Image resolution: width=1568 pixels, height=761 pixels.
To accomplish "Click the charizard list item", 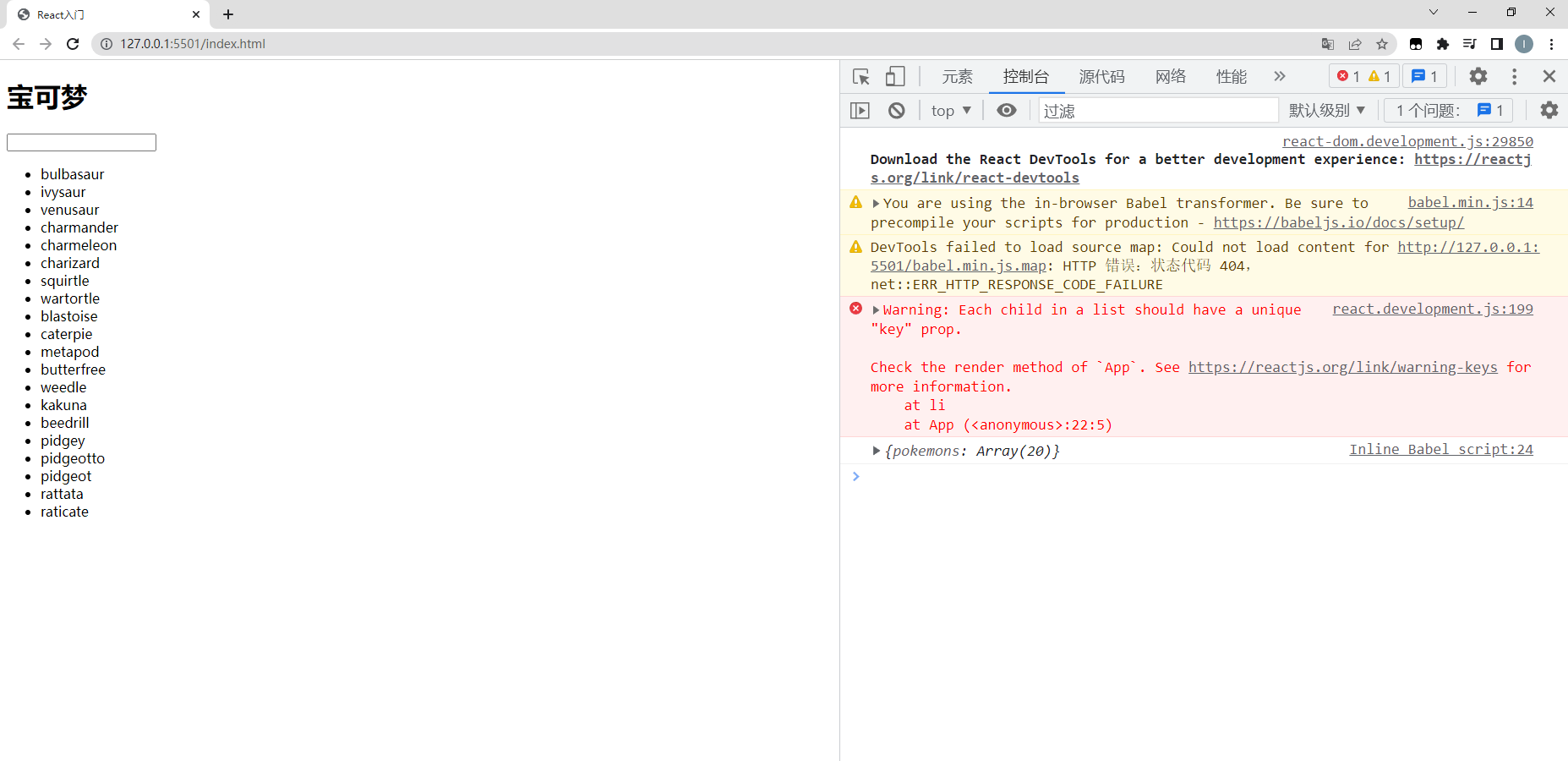I will point(70,263).
